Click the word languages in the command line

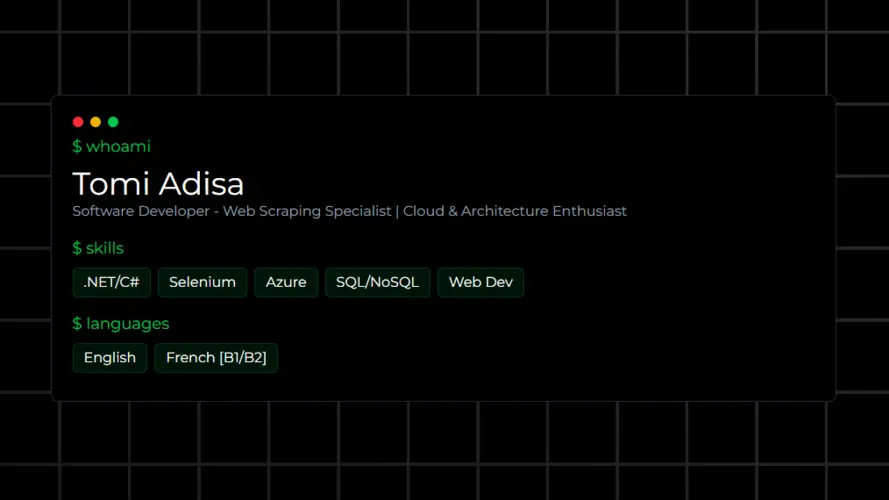pyautogui.click(x=128, y=324)
